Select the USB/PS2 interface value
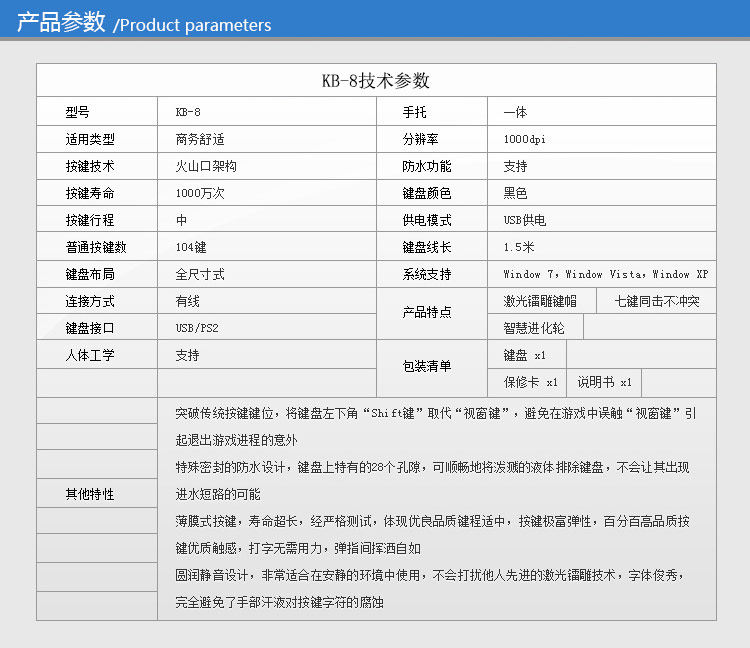Screen dimensions: 750x648 [197, 328]
